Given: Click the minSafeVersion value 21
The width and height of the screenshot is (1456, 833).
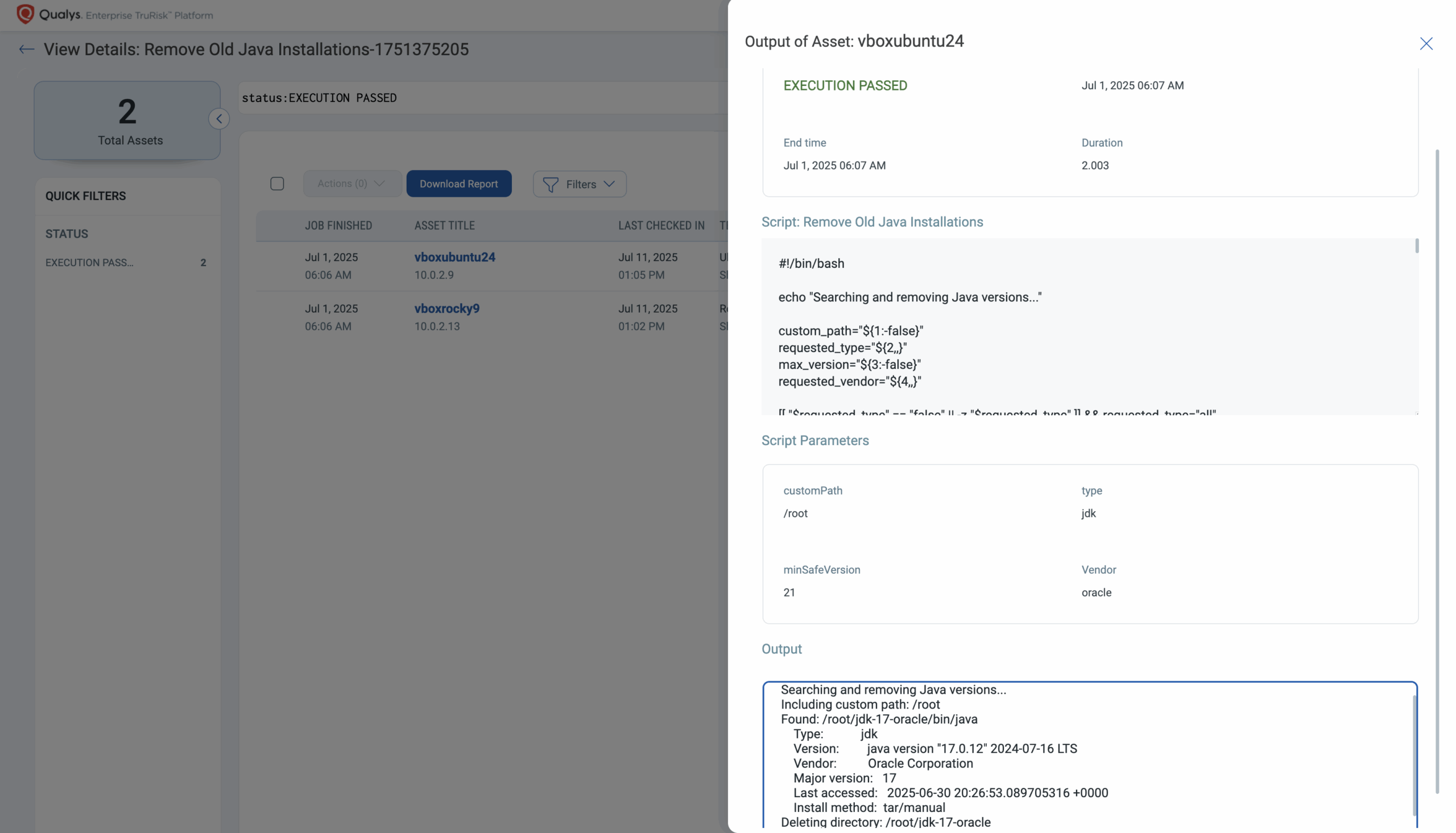Looking at the screenshot, I should 789,592.
